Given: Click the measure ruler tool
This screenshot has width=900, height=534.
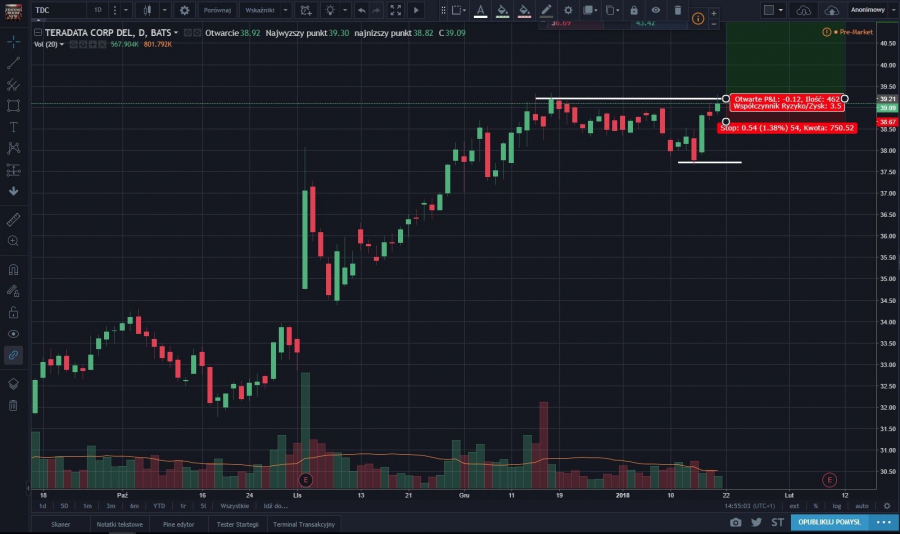Looking at the screenshot, I should pyautogui.click(x=13, y=218).
